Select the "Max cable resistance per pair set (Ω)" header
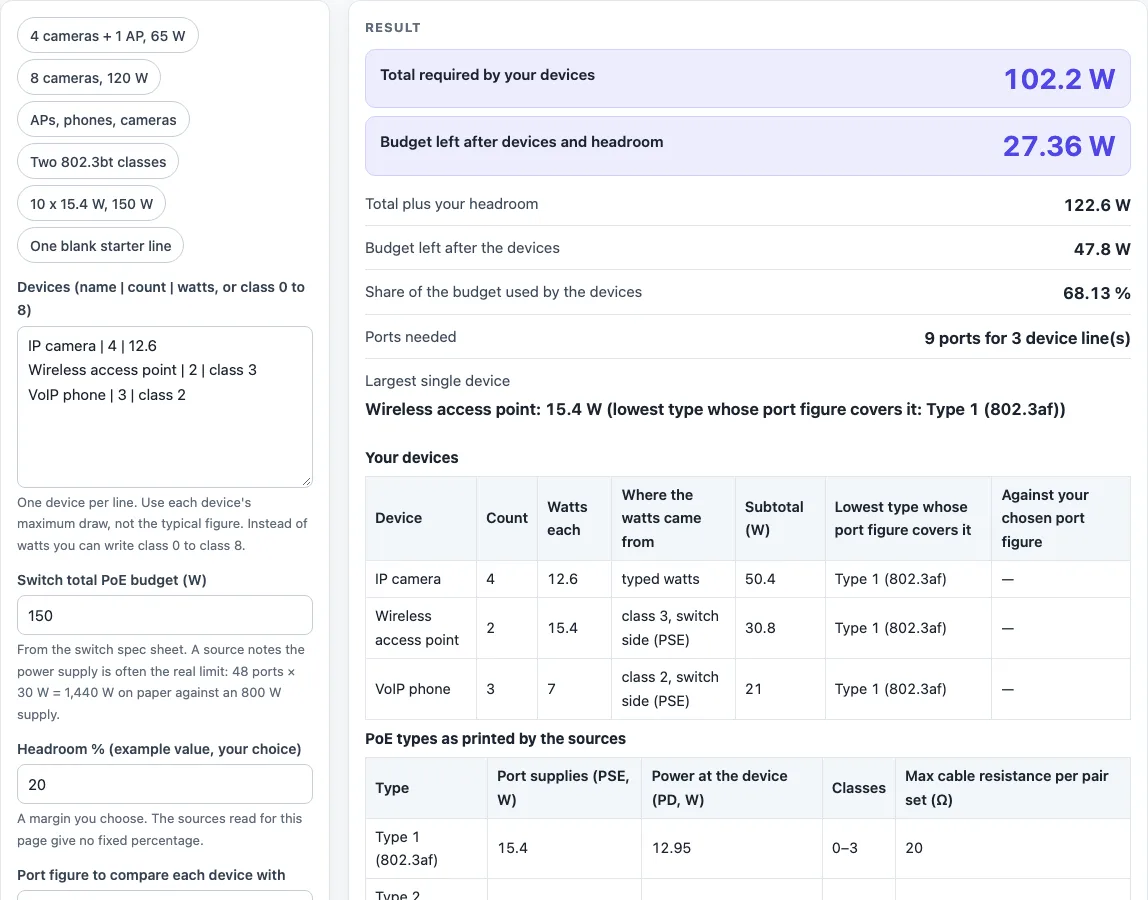Viewport: 1148px width, 900px height. (1013, 788)
